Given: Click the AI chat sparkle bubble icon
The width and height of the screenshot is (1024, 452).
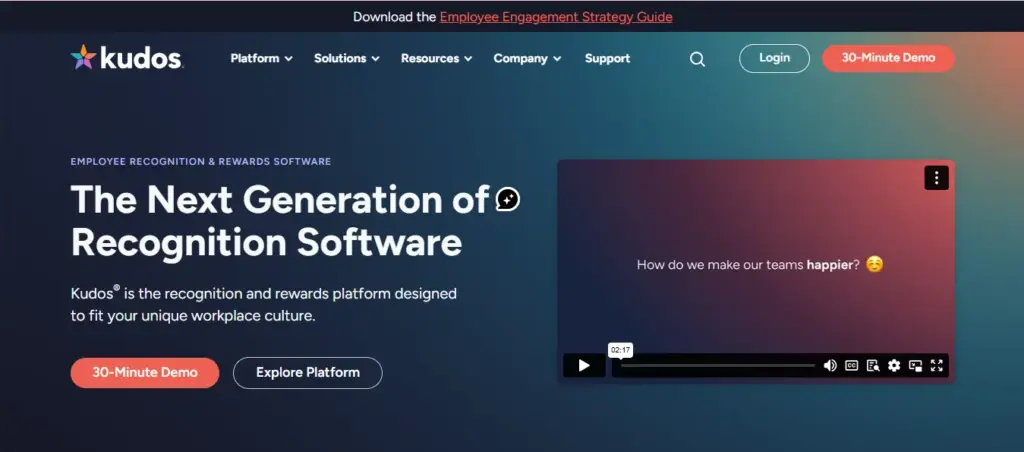Looking at the screenshot, I should click(x=507, y=199).
